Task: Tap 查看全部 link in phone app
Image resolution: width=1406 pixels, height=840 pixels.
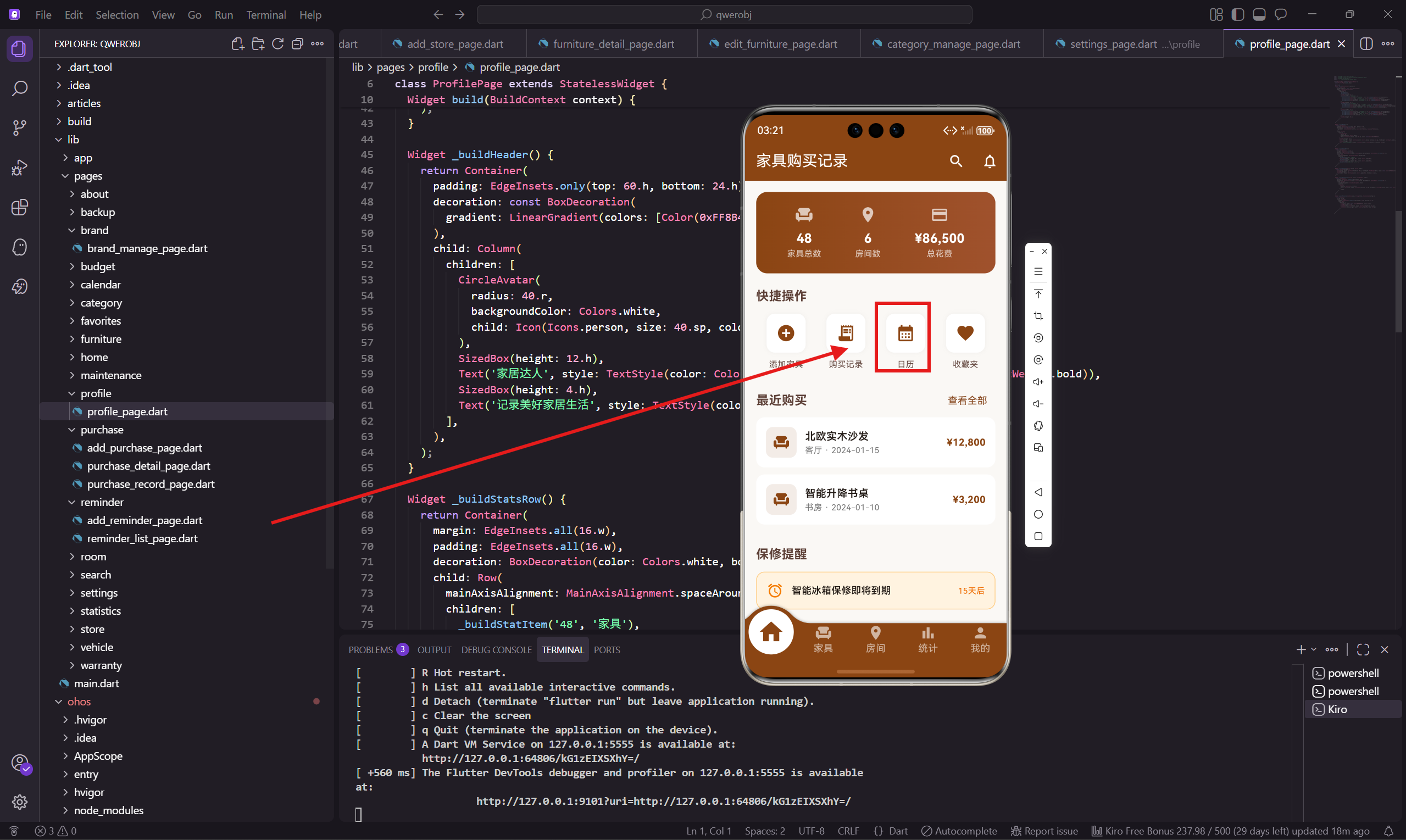Action: tap(967, 400)
